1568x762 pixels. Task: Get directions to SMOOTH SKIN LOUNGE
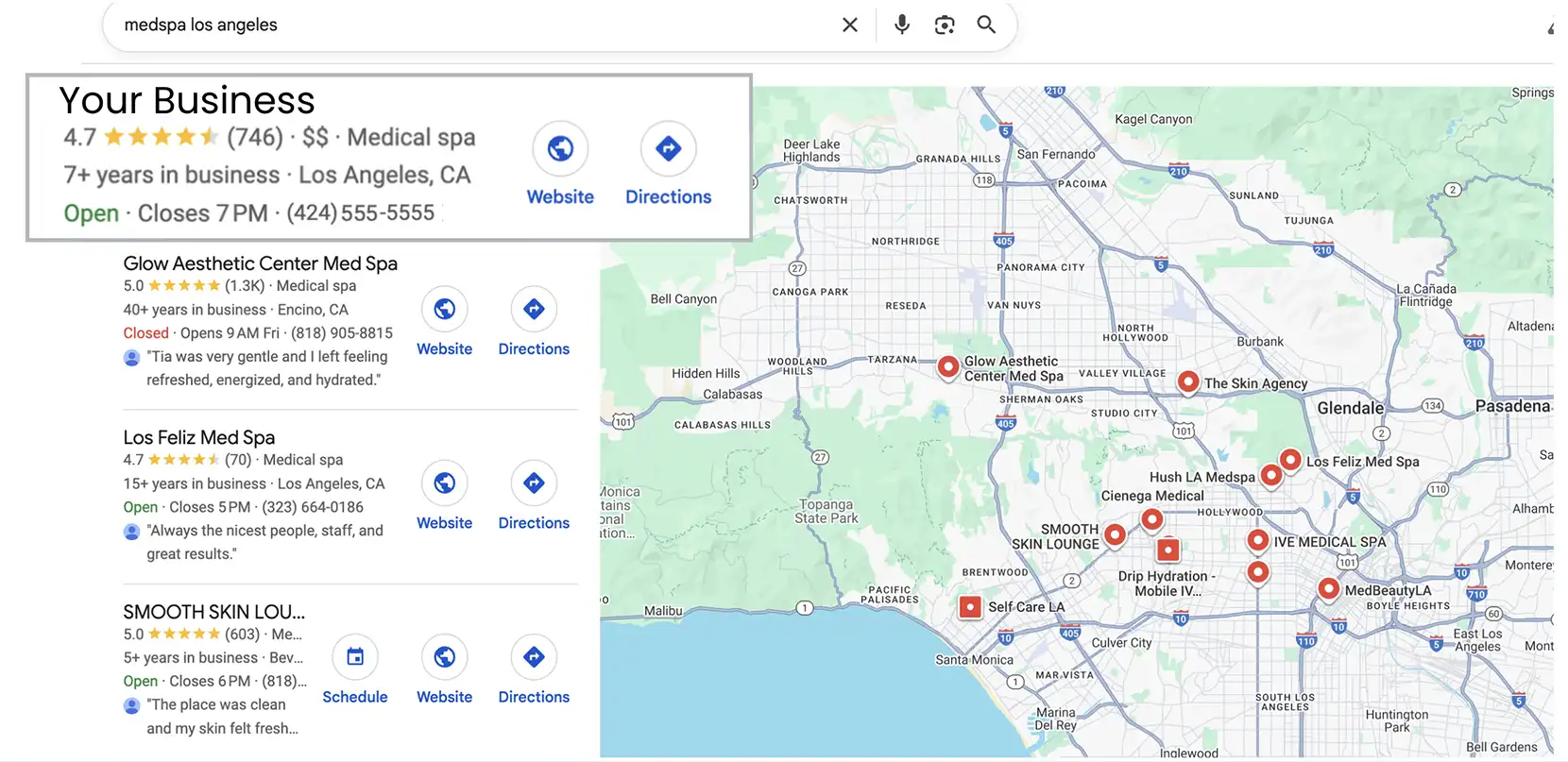point(534,657)
